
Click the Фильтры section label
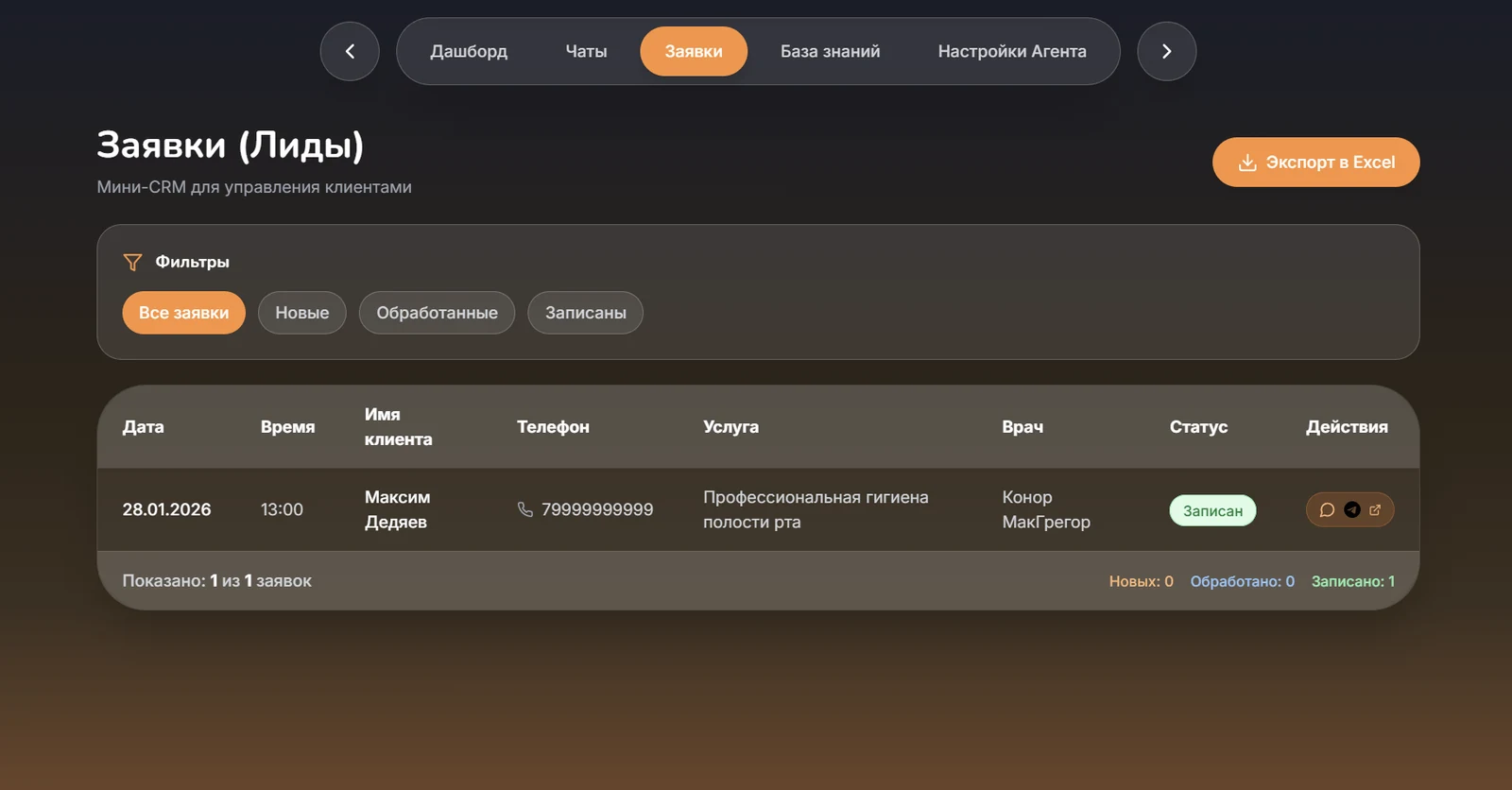[x=192, y=262]
